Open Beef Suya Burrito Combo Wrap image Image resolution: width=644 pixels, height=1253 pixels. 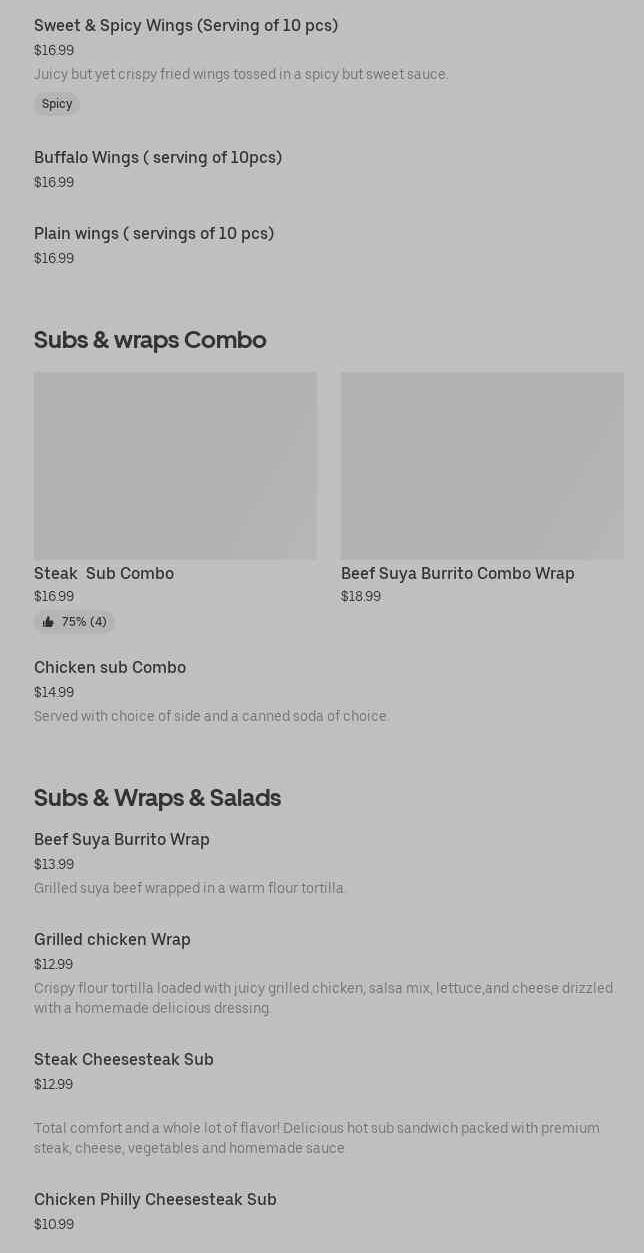tap(482, 466)
